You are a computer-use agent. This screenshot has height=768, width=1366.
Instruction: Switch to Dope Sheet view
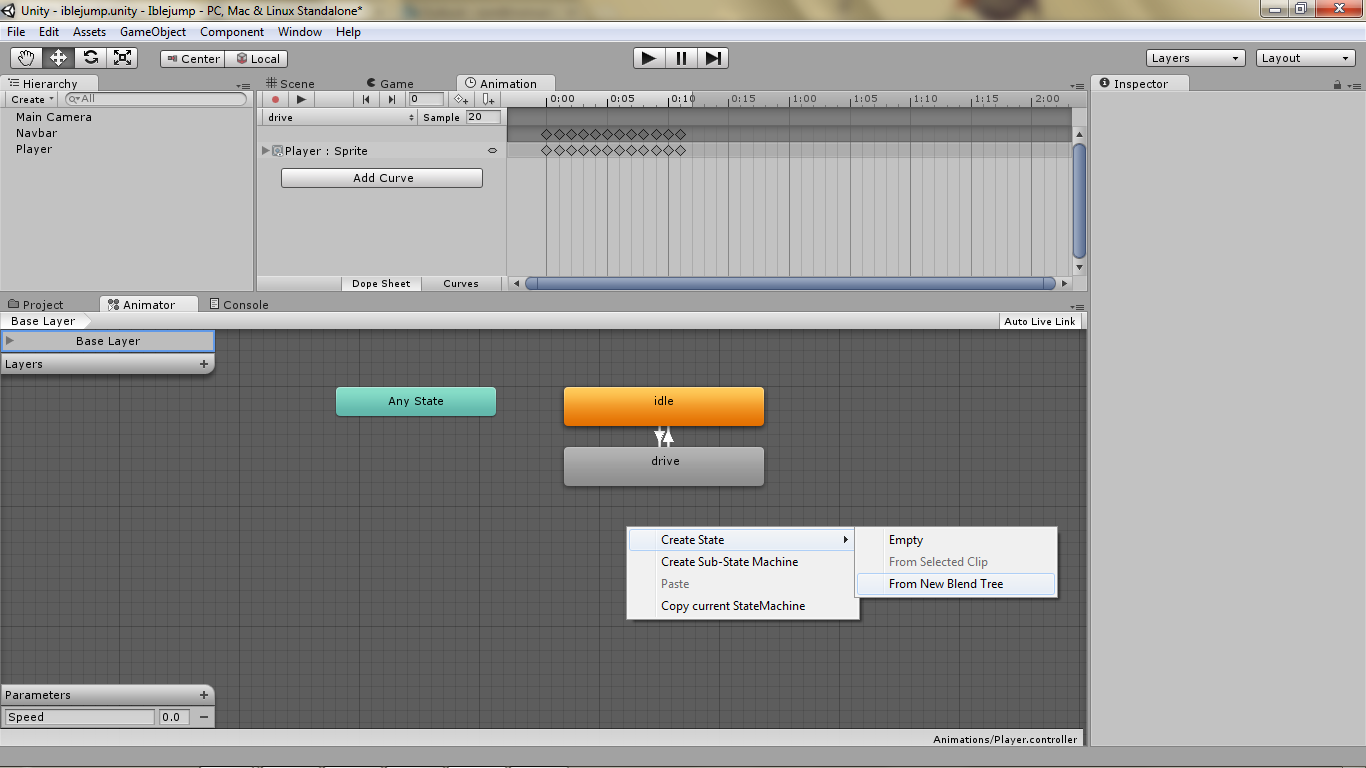(x=381, y=284)
